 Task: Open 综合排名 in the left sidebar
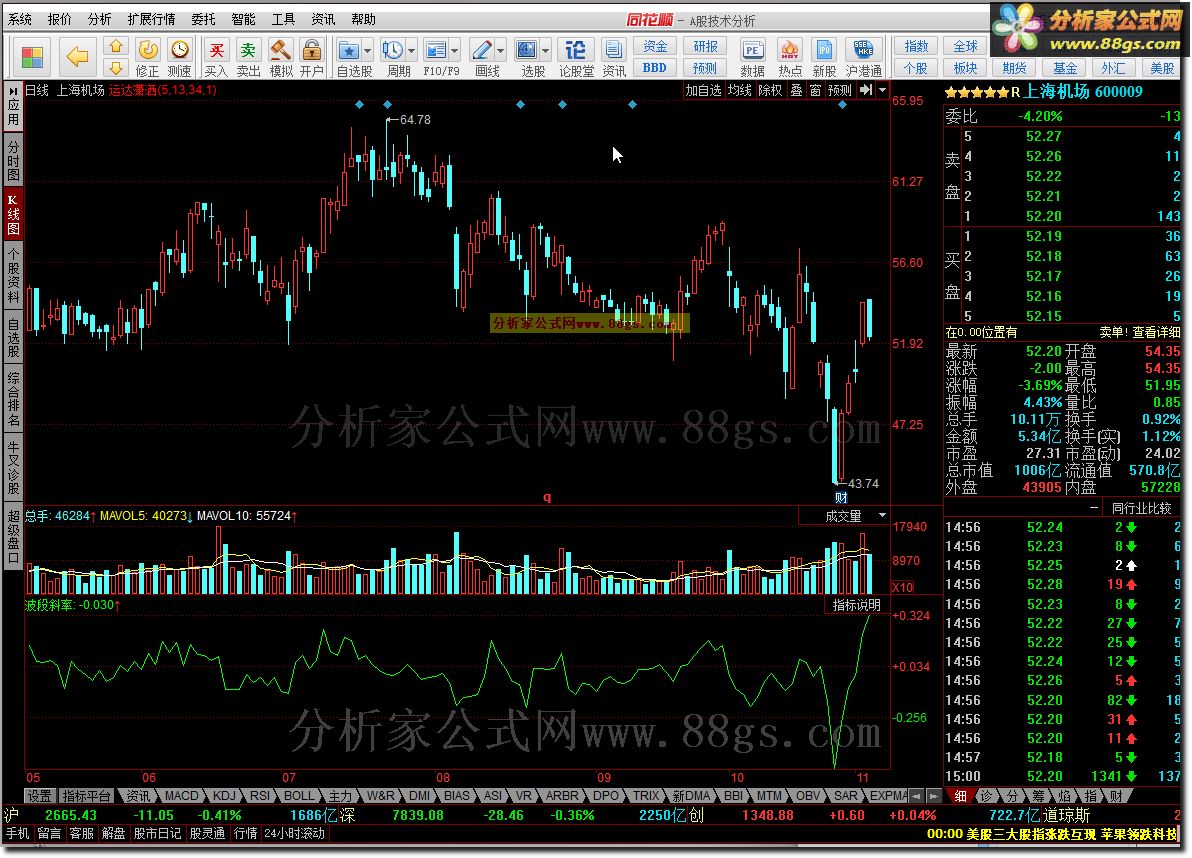14,399
